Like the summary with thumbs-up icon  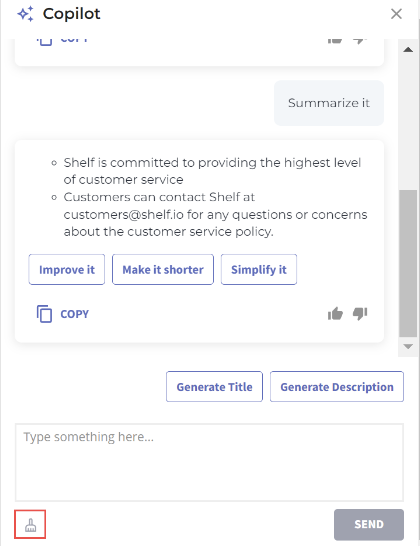(x=335, y=314)
